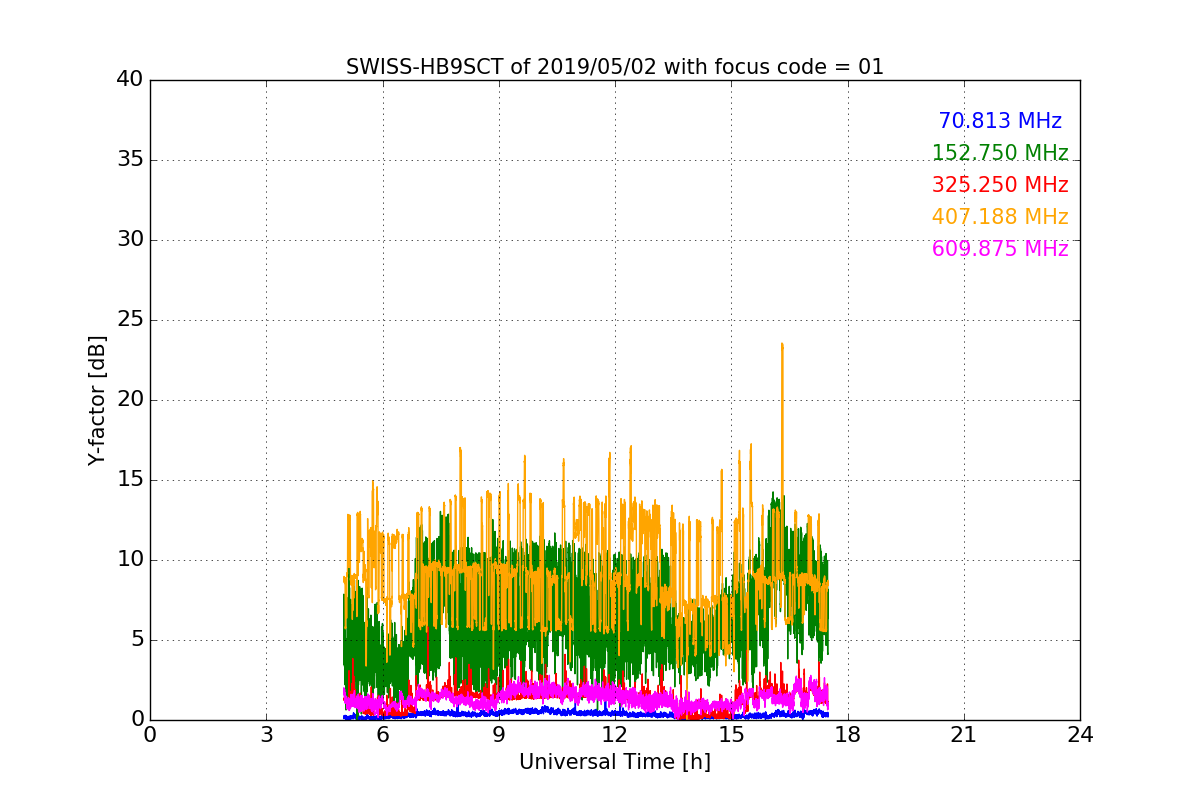The width and height of the screenshot is (1200, 800).
Task: Click x-axis tick label 18
Action: [848, 734]
